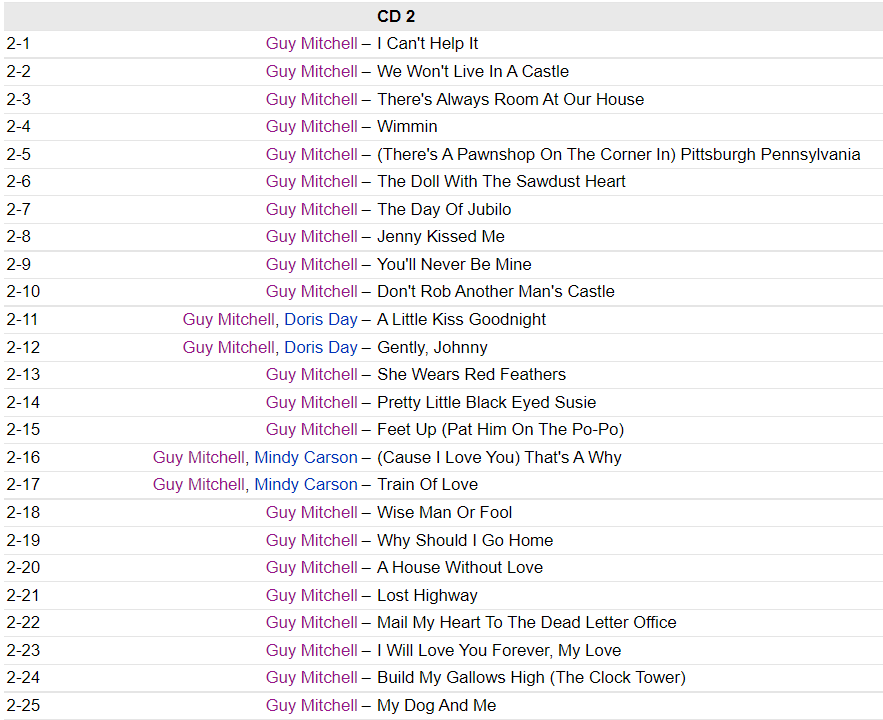Image resolution: width=883 pixels, height=720 pixels.
Task: Select track title A Little Kiss Goodnight
Action: pyautogui.click(x=461, y=319)
